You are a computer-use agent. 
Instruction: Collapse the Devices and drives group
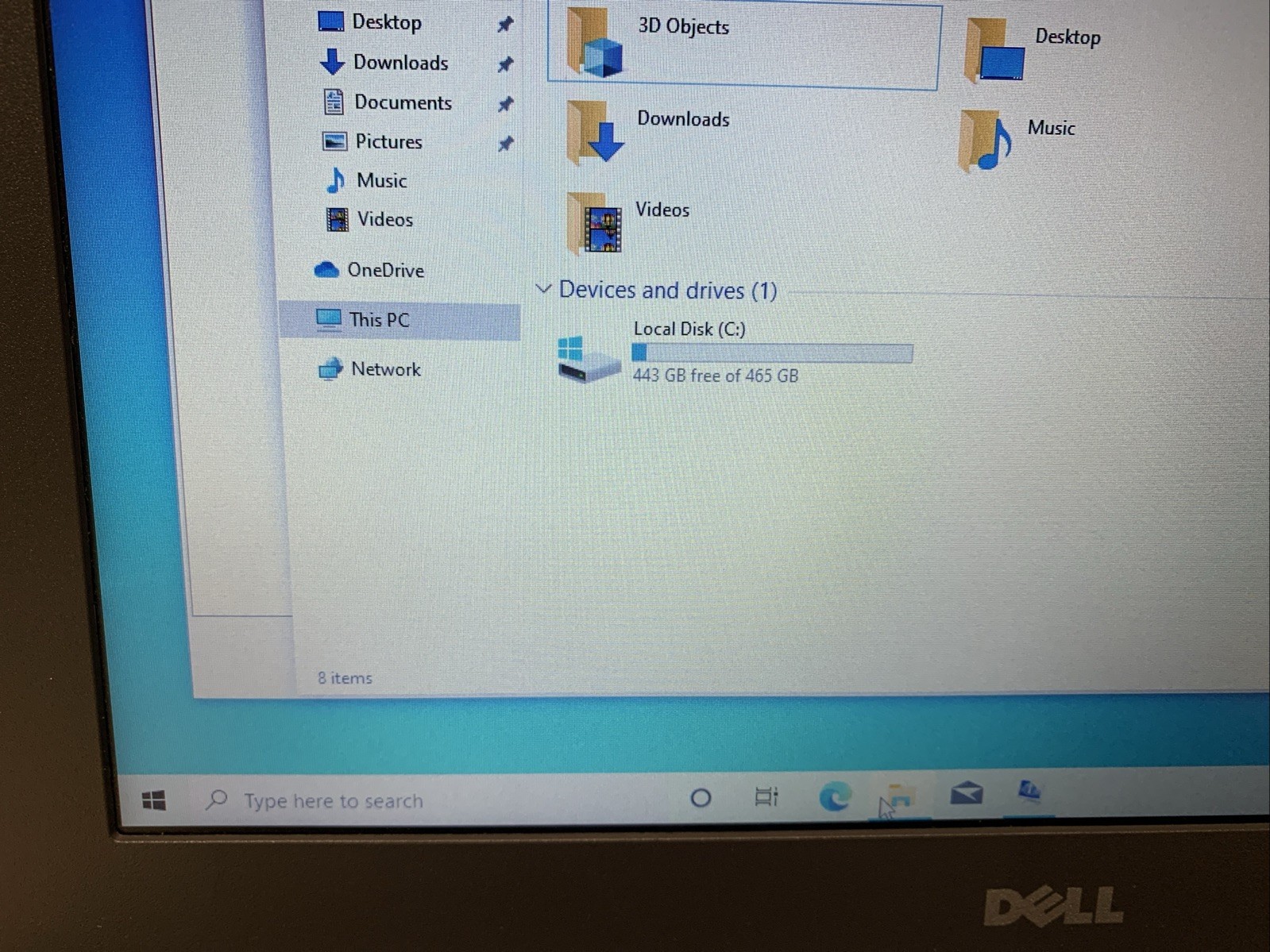(543, 288)
